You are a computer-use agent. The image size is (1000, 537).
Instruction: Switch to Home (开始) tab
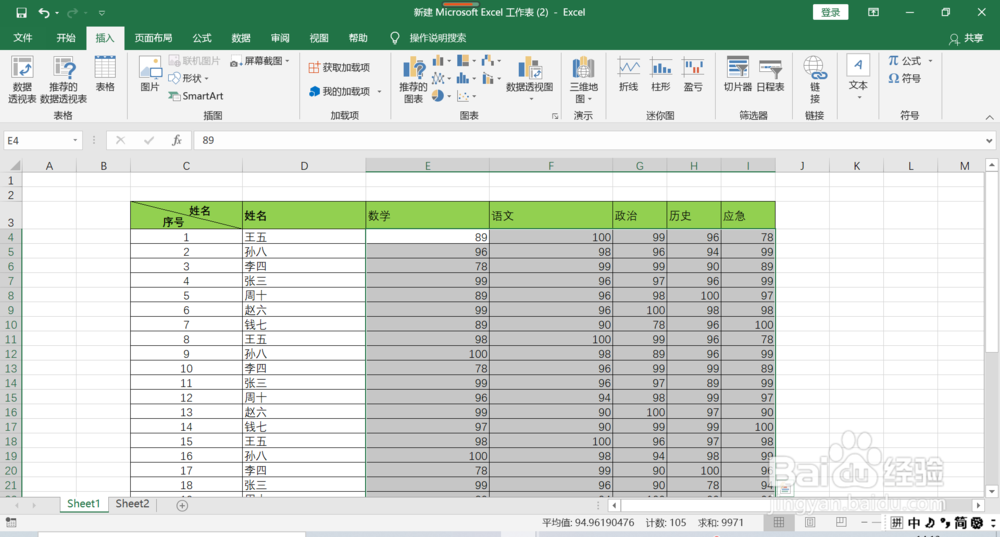tap(66, 38)
